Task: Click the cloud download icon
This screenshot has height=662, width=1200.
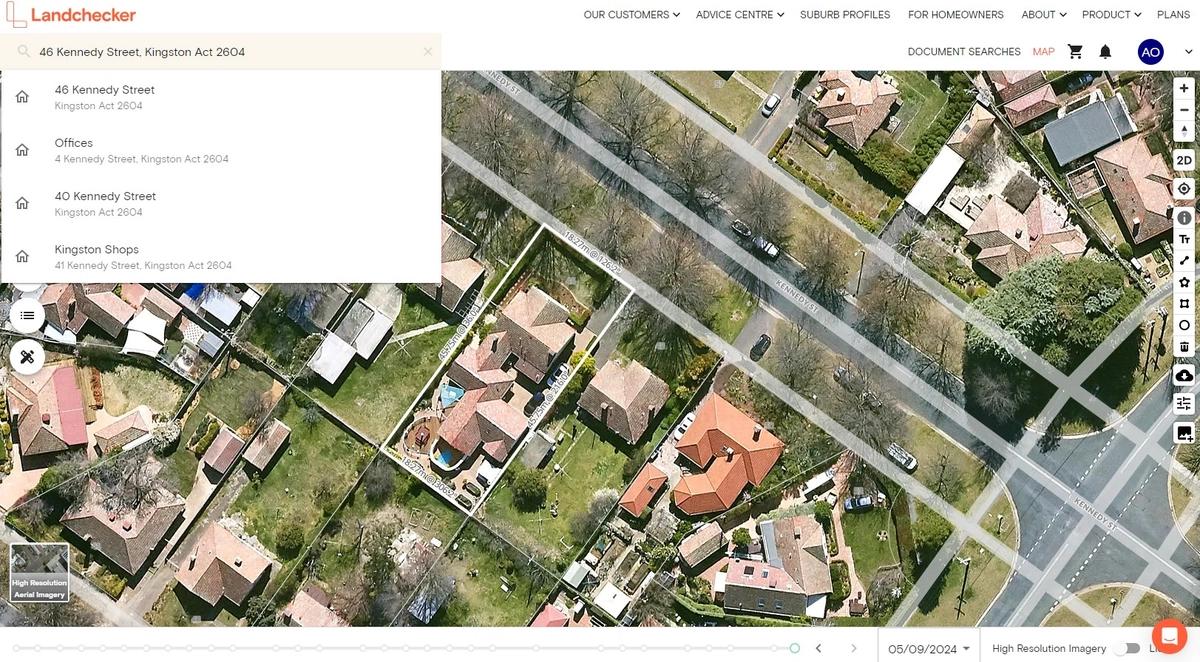Action: [1184, 375]
